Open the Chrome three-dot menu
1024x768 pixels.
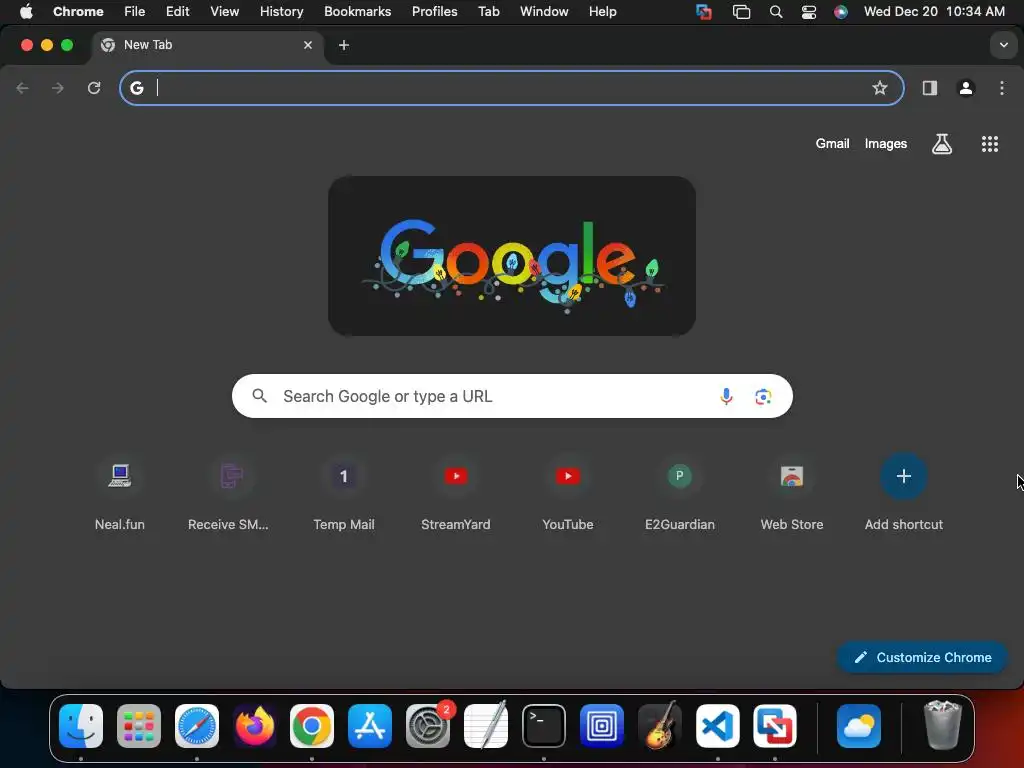click(1002, 88)
